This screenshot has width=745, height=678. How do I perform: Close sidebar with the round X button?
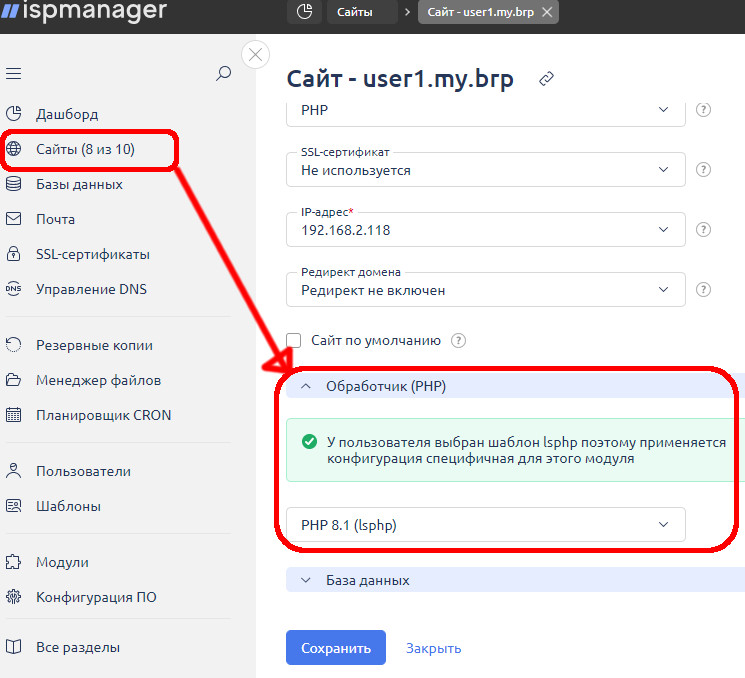[x=256, y=55]
